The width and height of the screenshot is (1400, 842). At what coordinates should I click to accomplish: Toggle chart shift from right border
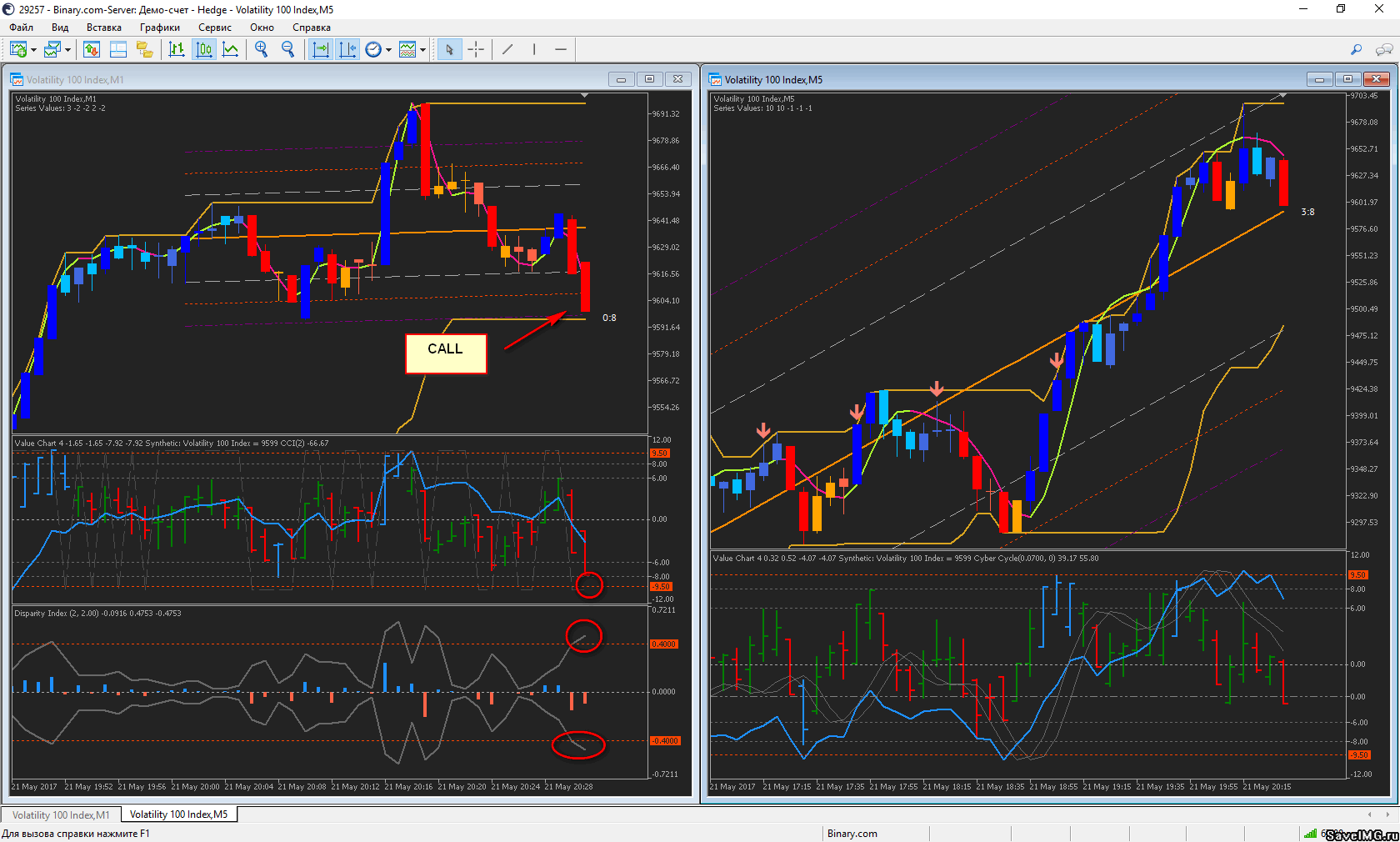click(347, 50)
